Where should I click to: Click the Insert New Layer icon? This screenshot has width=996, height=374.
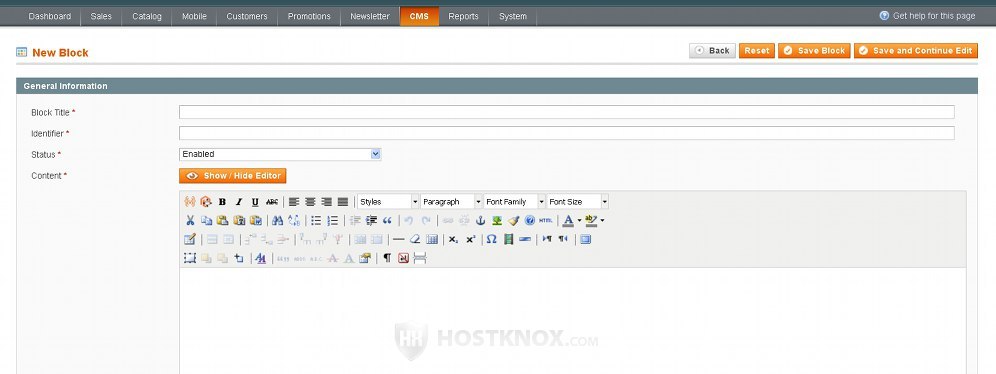(190, 258)
